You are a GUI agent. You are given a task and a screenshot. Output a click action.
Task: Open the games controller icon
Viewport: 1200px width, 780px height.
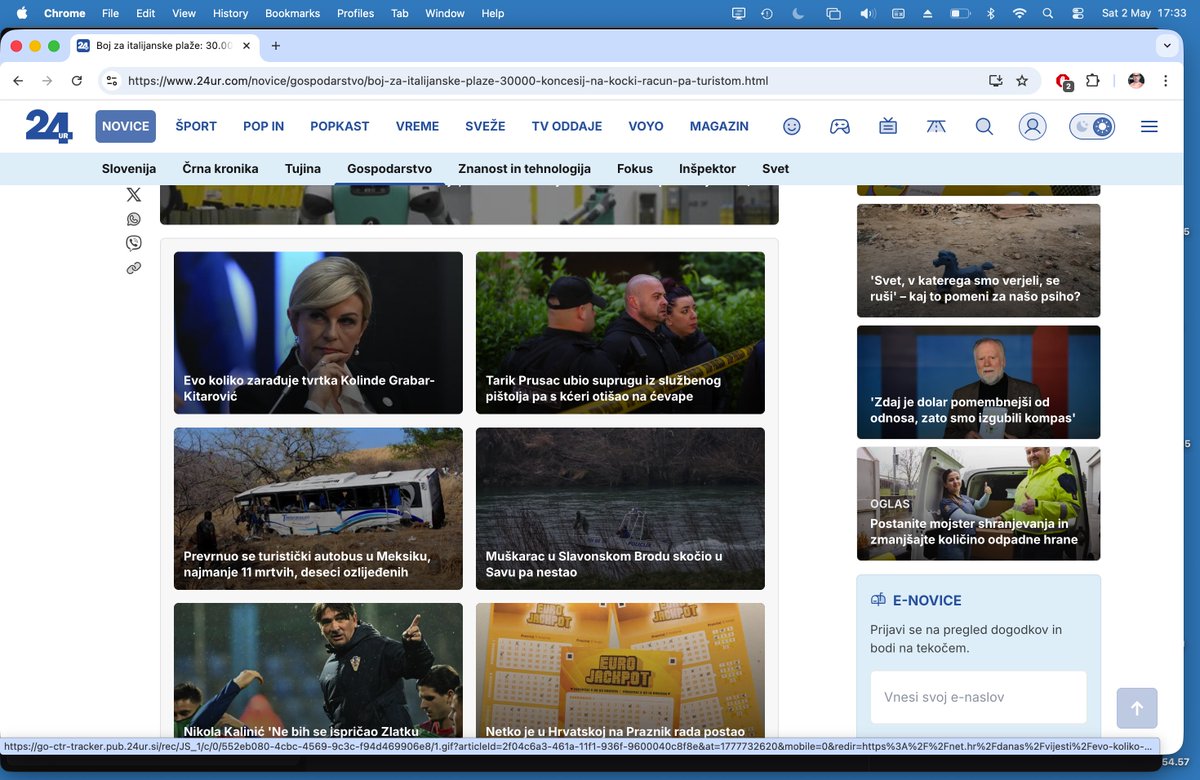coord(840,126)
